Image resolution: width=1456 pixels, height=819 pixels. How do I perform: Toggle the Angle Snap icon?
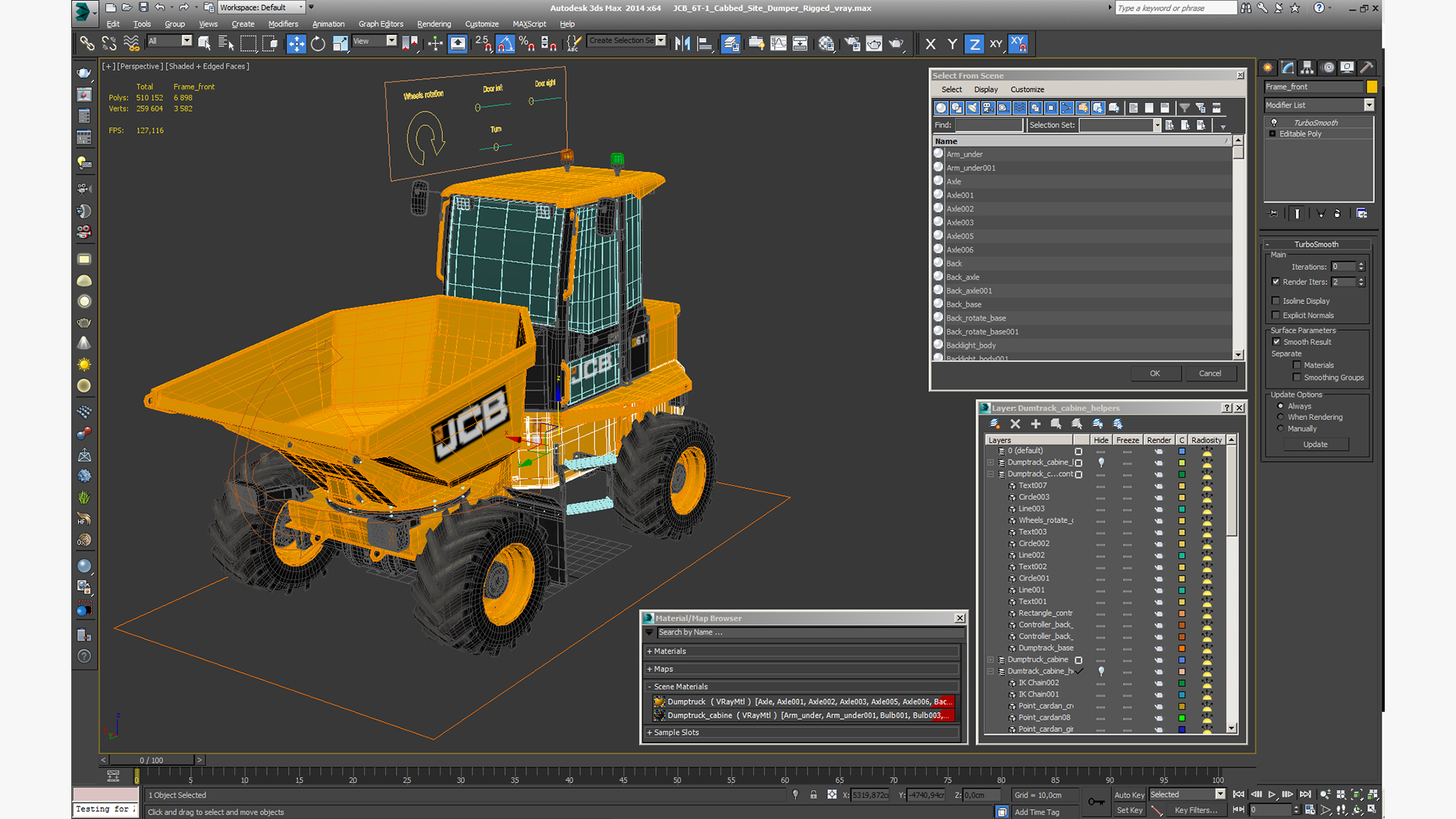coord(505,44)
